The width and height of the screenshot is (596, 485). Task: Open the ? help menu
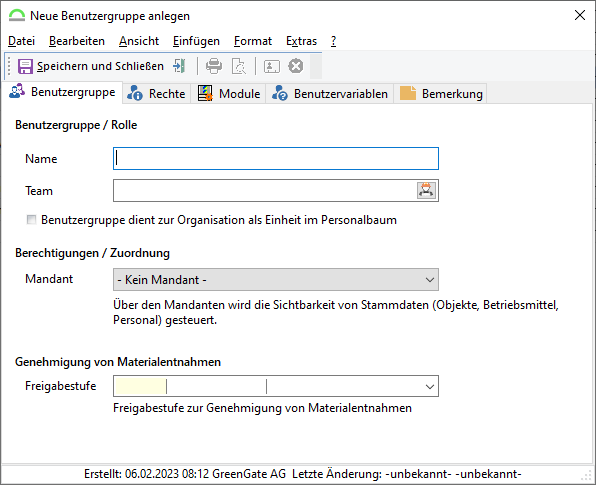click(x=333, y=41)
